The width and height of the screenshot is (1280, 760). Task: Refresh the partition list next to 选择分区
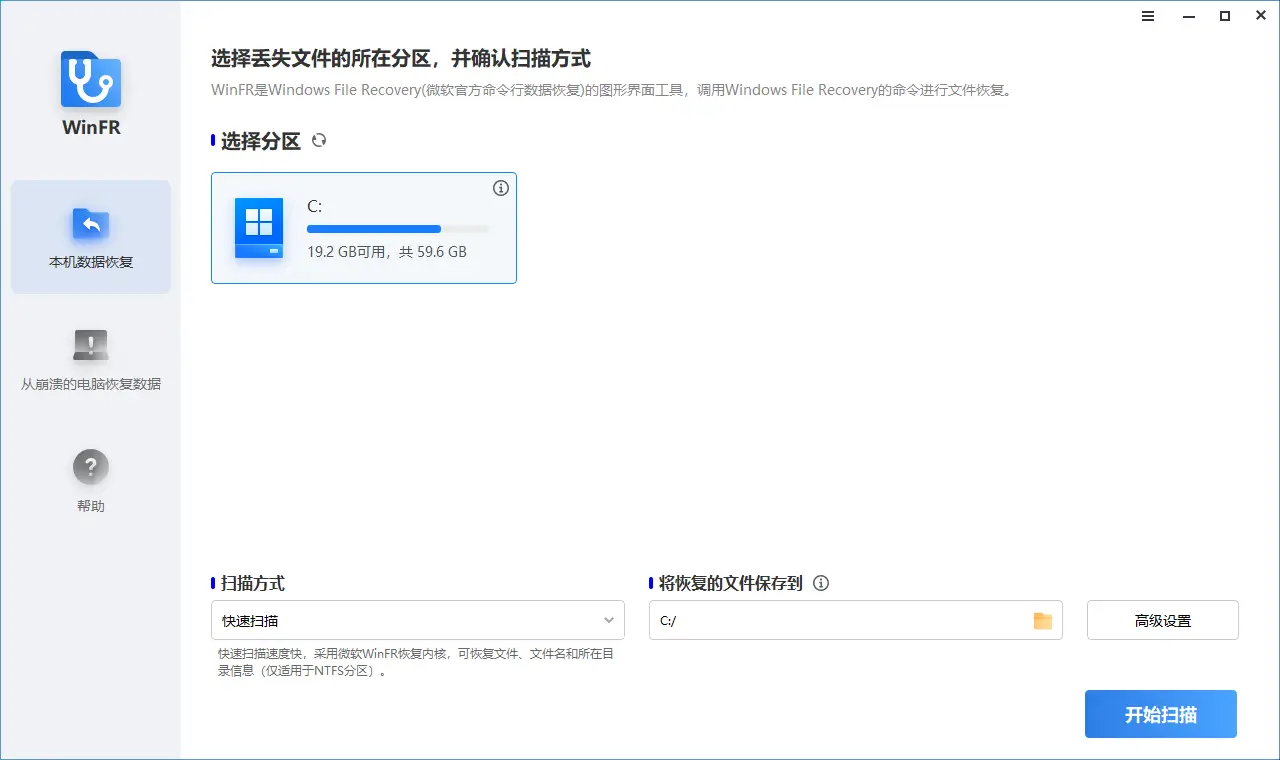[319, 141]
